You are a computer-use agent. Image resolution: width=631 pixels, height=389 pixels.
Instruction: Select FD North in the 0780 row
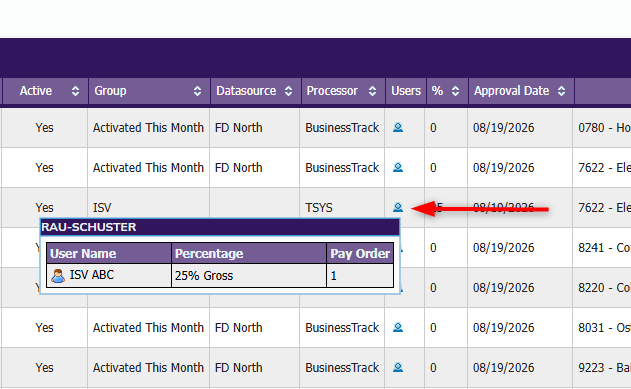click(x=238, y=128)
